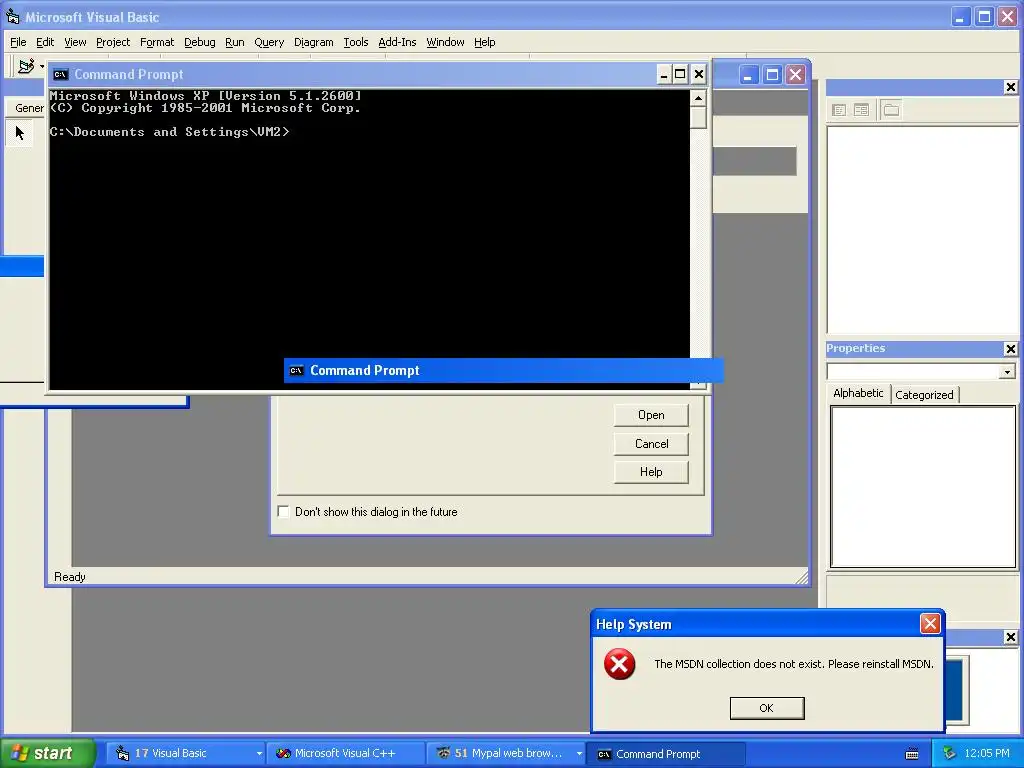Click Open in the New Project dialog
Screen dimensions: 1024x768
click(651, 415)
